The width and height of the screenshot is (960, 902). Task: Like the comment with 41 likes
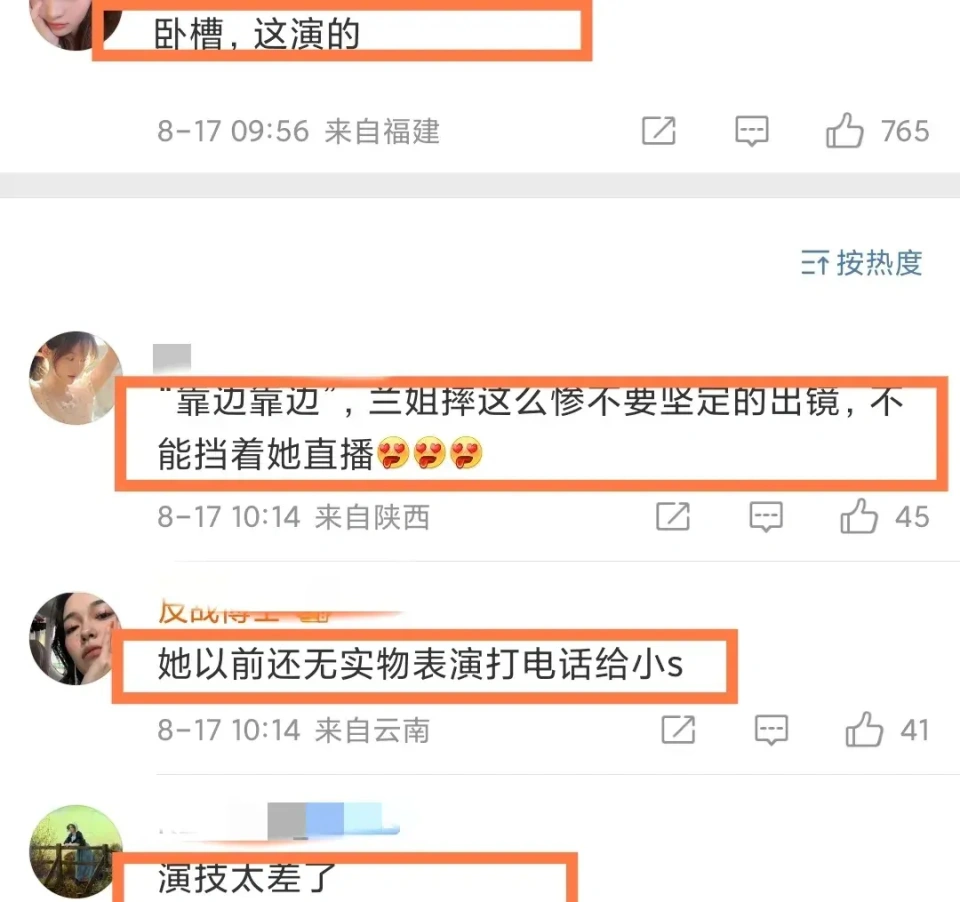pyautogui.click(x=864, y=729)
